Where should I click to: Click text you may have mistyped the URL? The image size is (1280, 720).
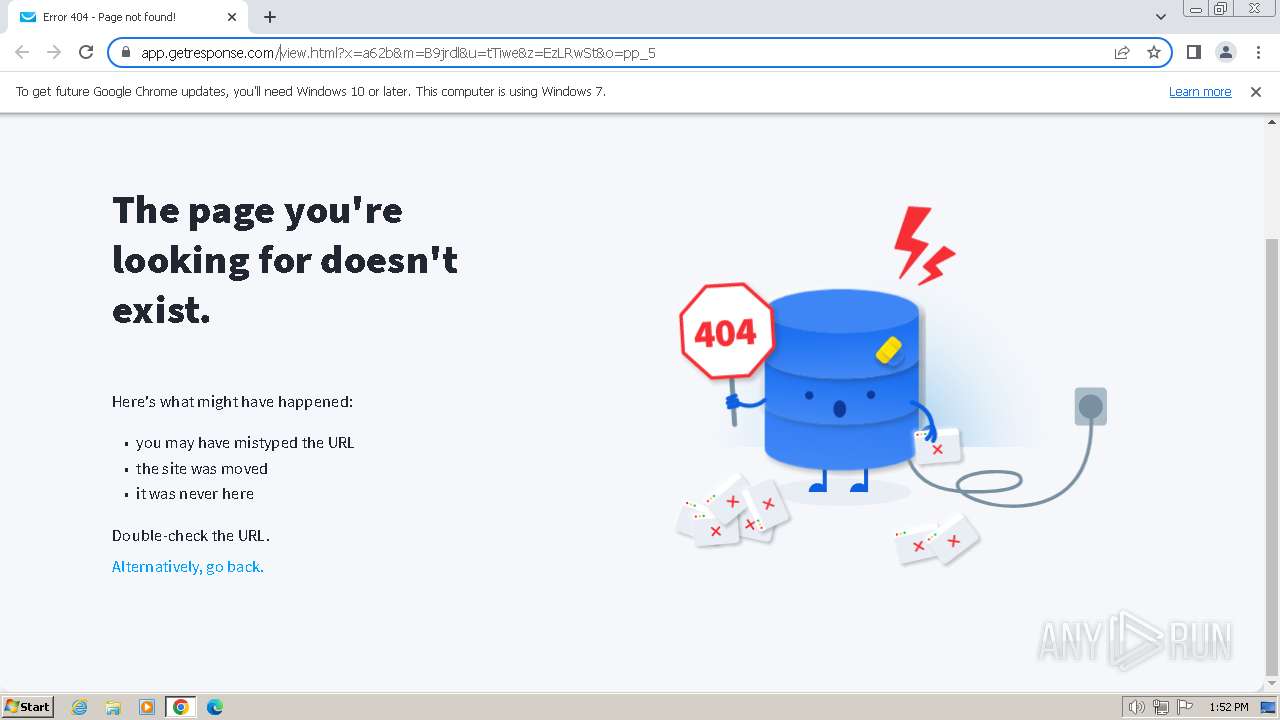pos(245,443)
